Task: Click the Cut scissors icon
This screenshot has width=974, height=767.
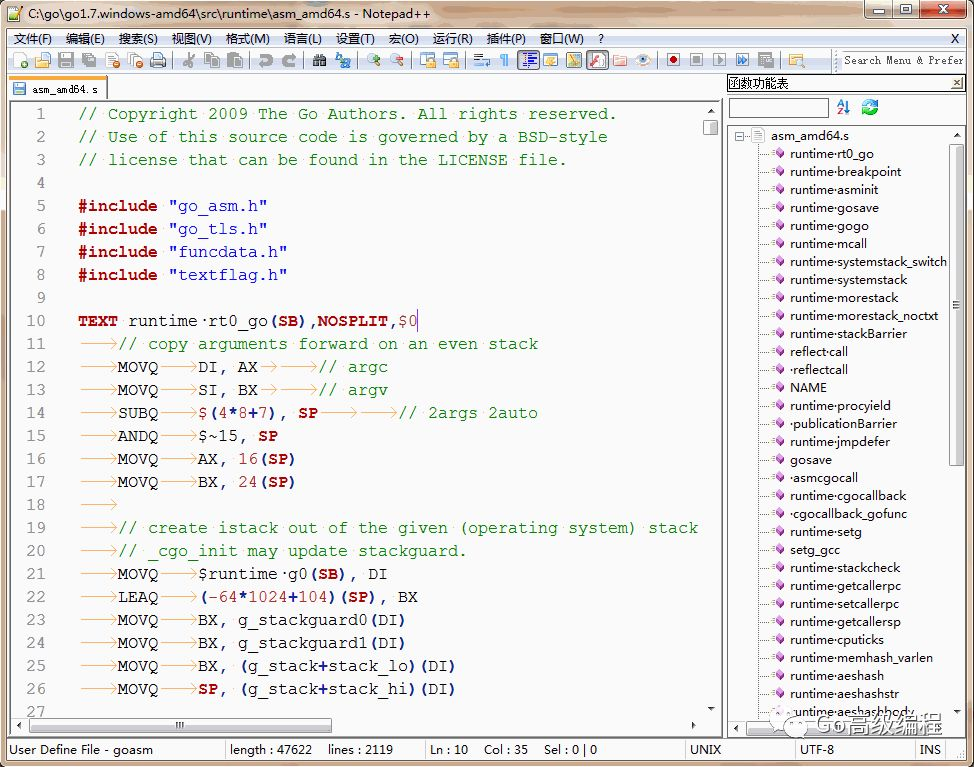Action: [189, 61]
